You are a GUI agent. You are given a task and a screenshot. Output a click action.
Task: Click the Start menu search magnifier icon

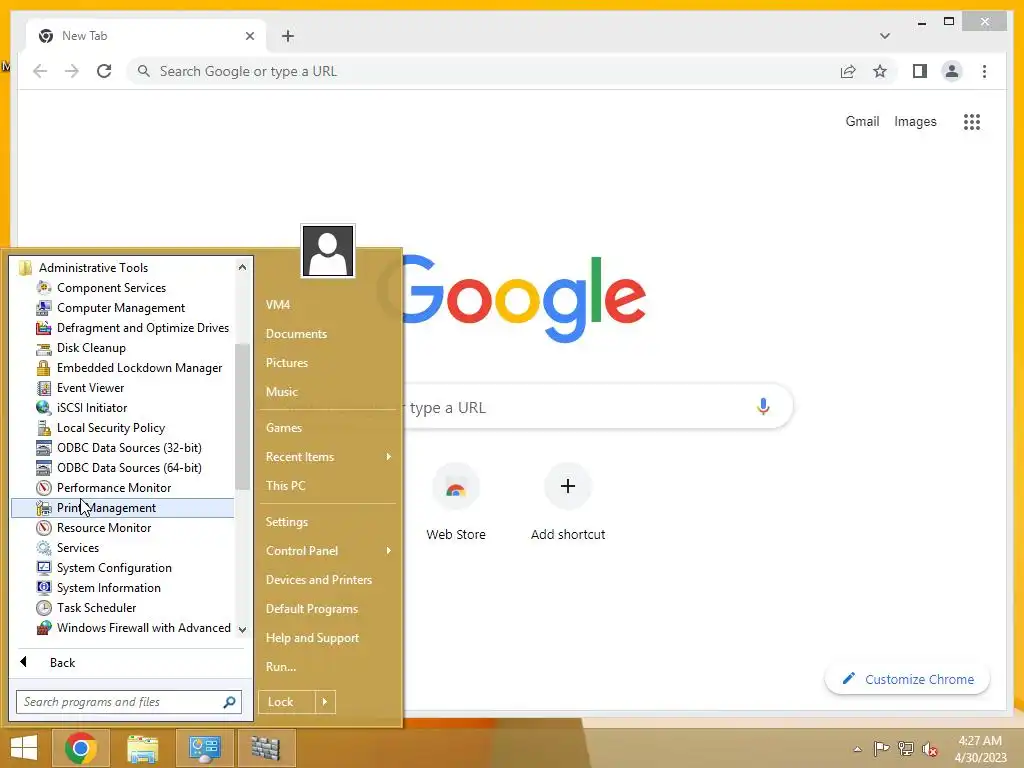click(x=229, y=702)
